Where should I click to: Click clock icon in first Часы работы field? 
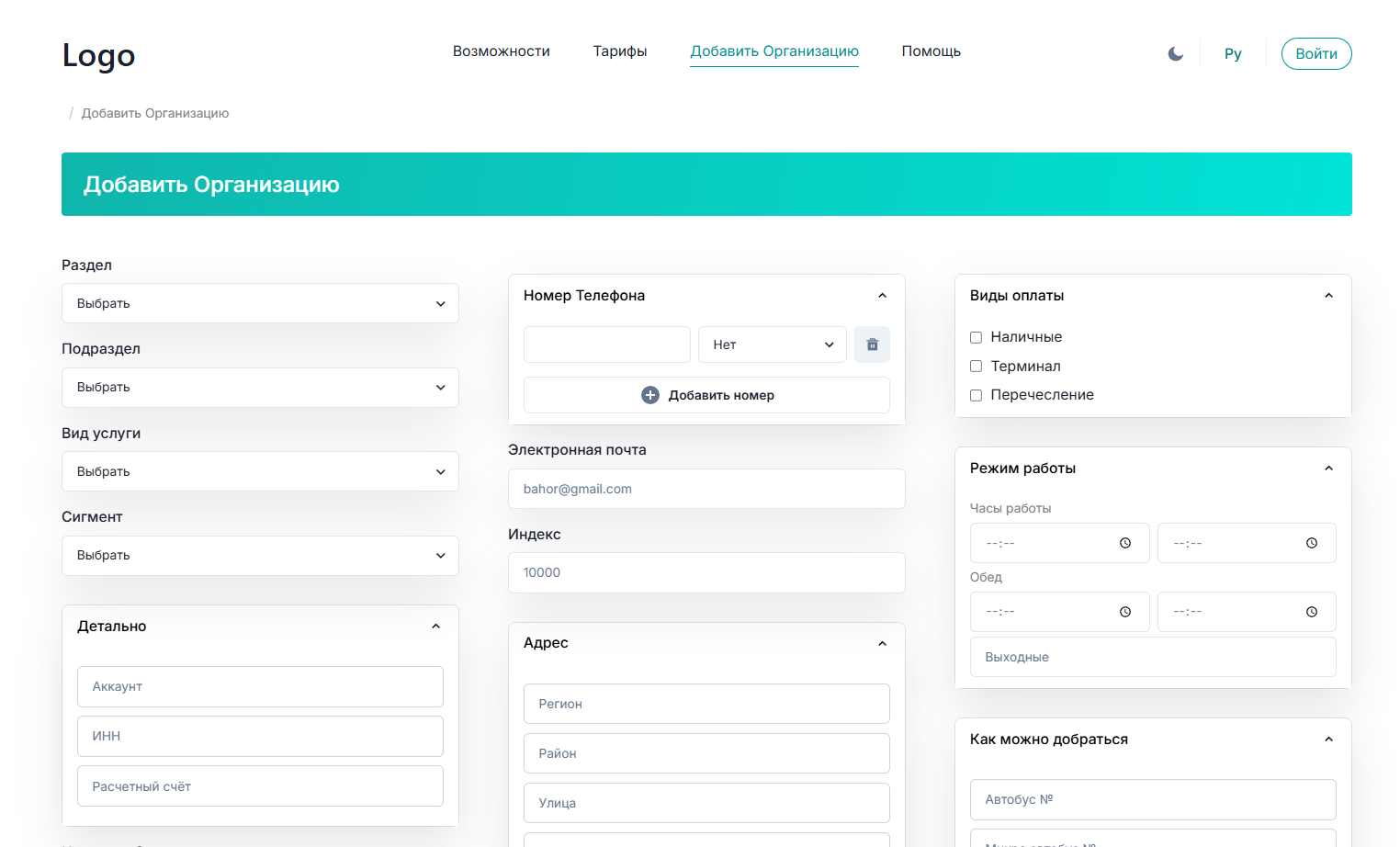[1125, 543]
